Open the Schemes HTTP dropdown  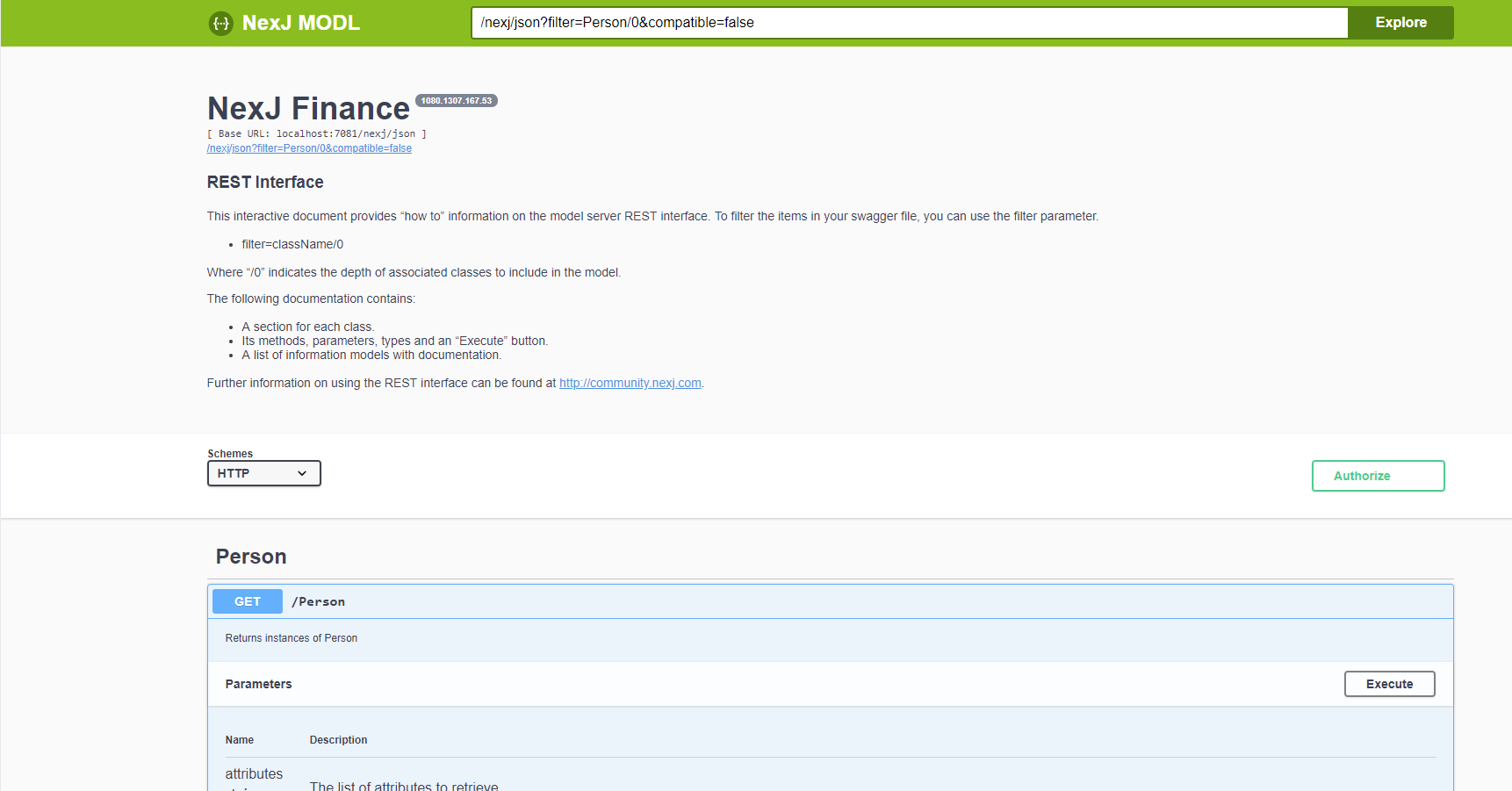(263, 473)
